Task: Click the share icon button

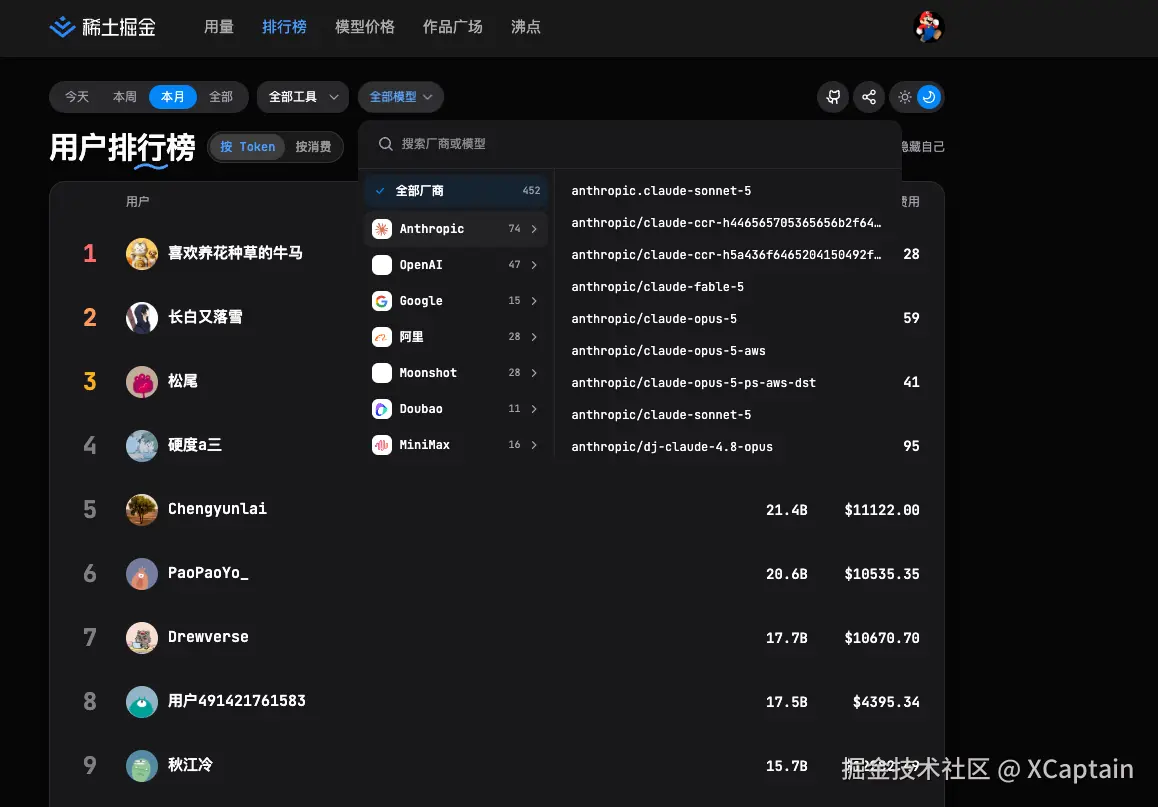Action: (868, 97)
